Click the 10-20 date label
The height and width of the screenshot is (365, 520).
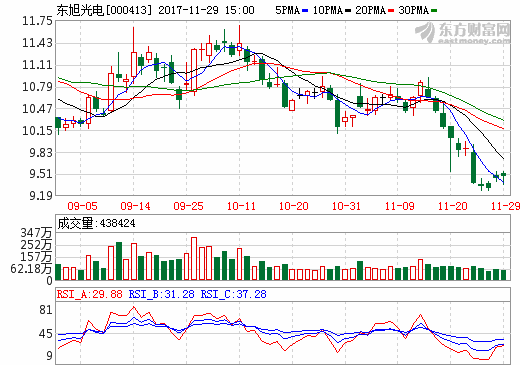coord(294,206)
